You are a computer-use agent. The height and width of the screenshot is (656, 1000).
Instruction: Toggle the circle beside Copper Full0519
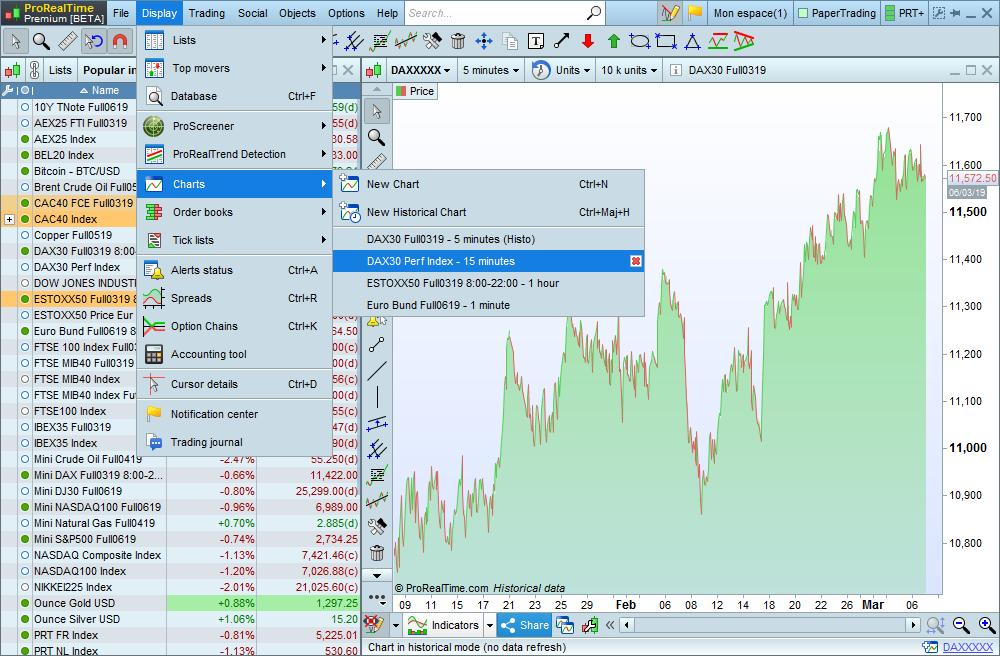click(25, 235)
